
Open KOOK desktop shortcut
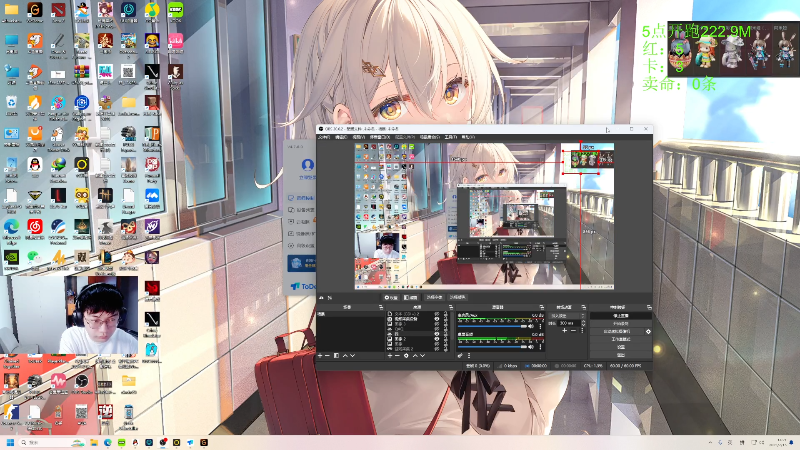(176, 13)
